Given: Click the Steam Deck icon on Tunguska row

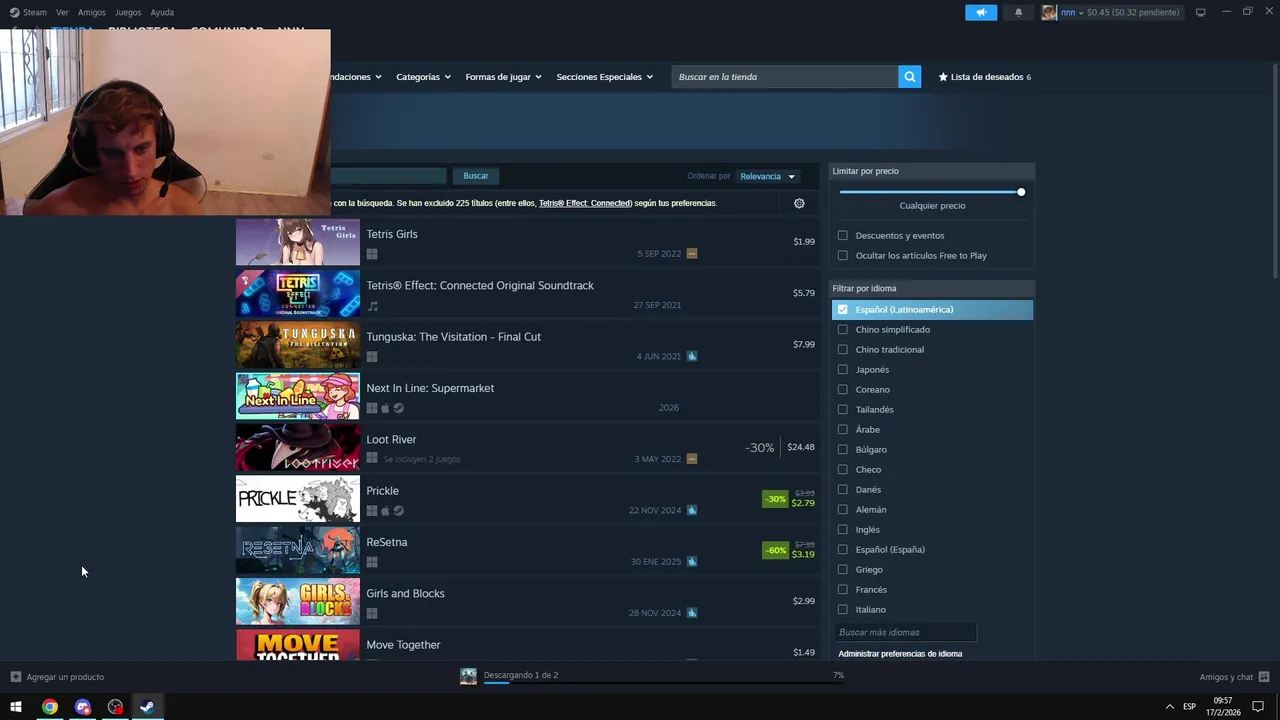Looking at the screenshot, I should click(692, 356).
